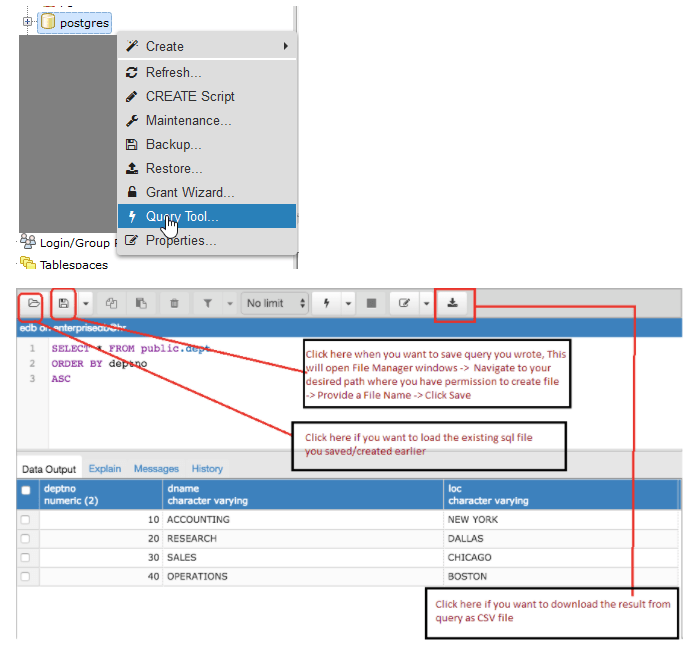
Task: Toggle the select-all checkbox in grid header
Action: pyautogui.click(x=26, y=491)
